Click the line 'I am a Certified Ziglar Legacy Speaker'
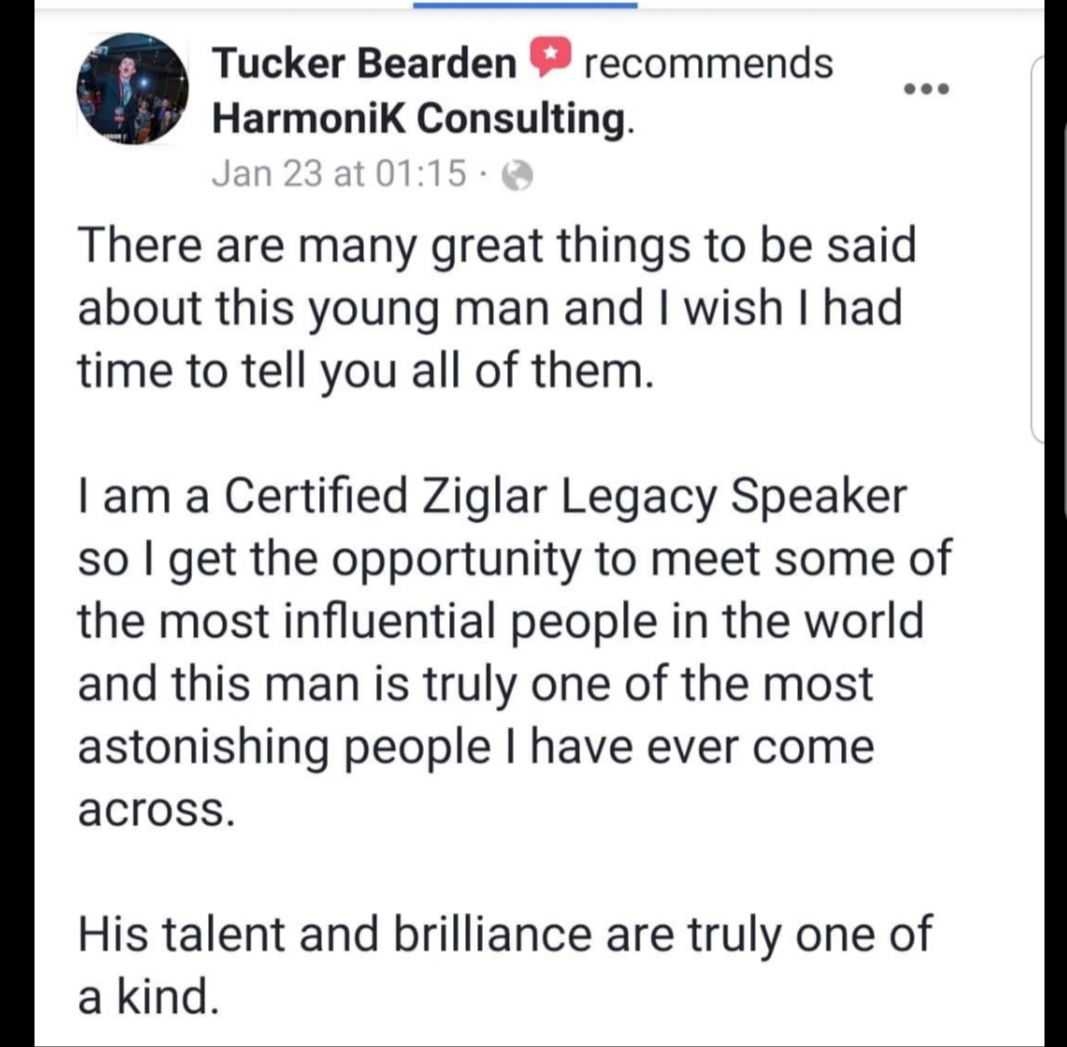 pos(493,497)
